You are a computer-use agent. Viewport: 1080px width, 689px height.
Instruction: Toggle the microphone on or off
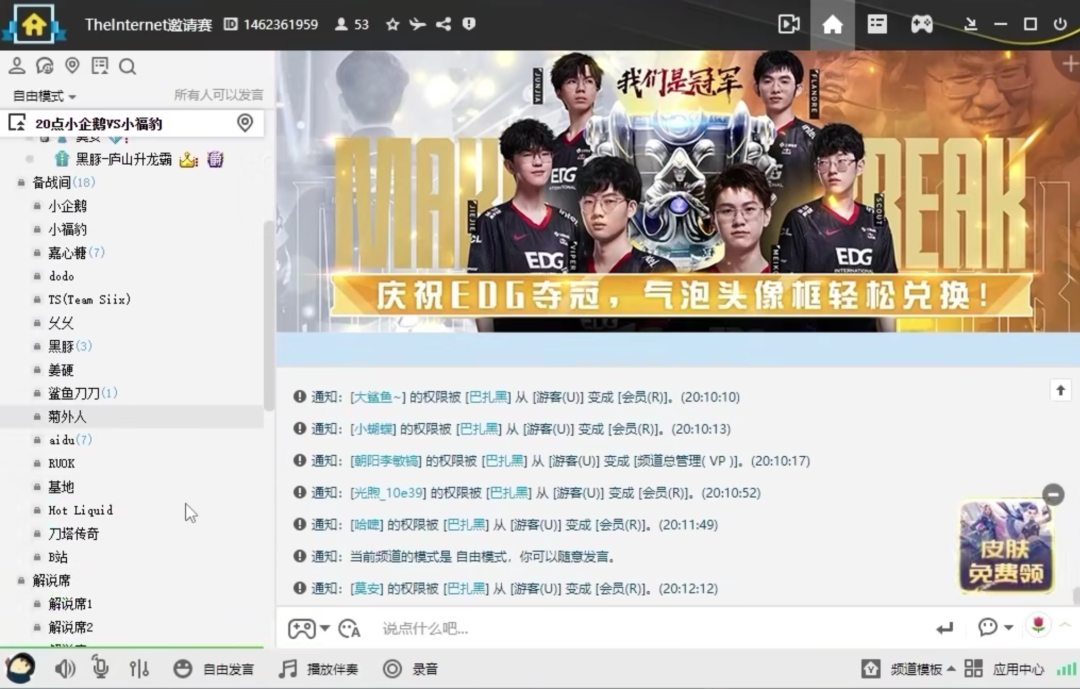pos(101,668)
